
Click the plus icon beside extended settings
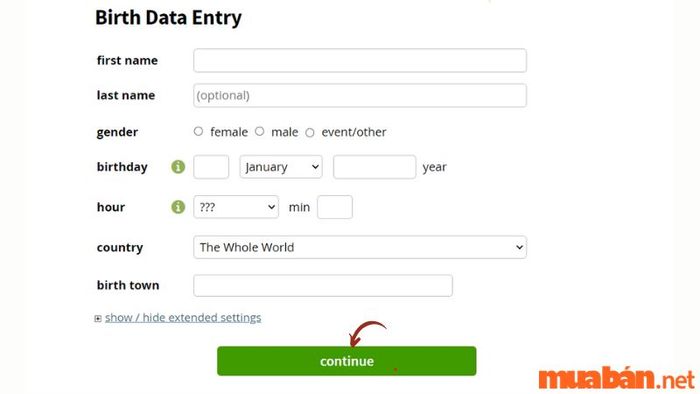pyautogui.click(x=98, y=318)
